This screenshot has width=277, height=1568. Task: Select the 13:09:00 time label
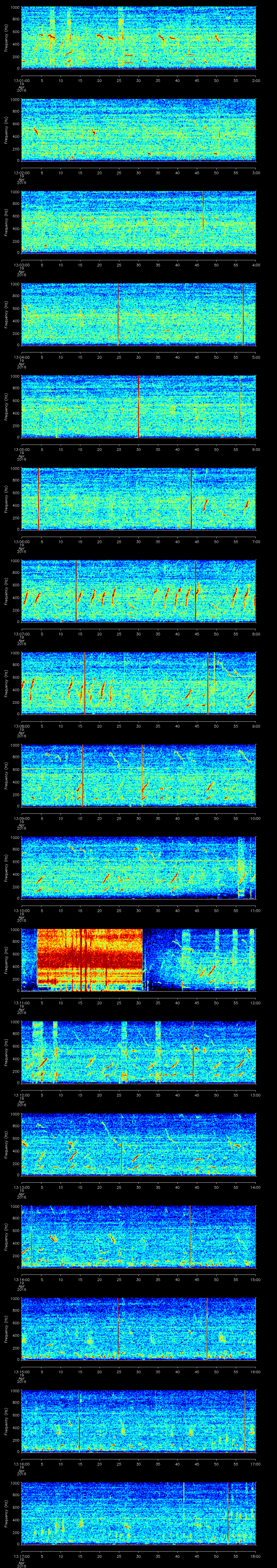[x=22, y=818]
